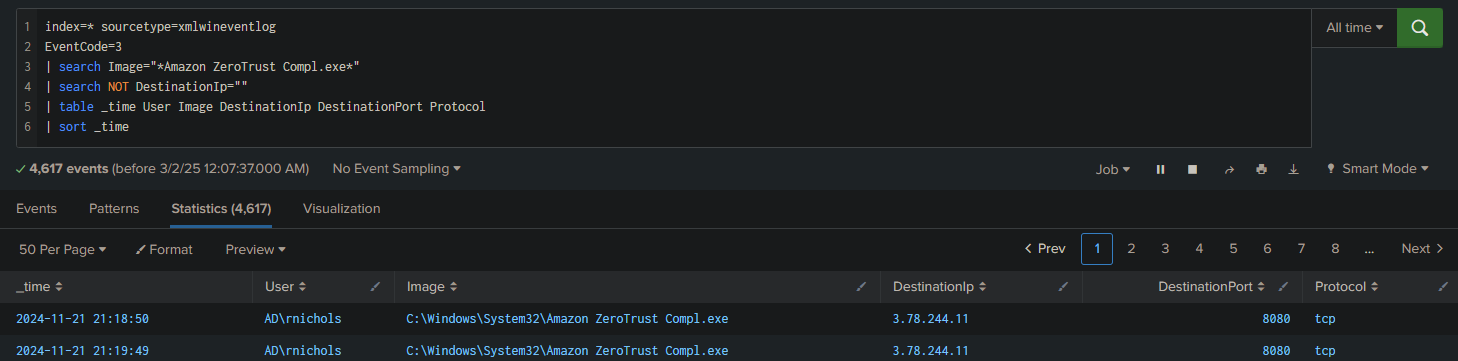Expand the Smart Mode menu

tap(1377, 169)
